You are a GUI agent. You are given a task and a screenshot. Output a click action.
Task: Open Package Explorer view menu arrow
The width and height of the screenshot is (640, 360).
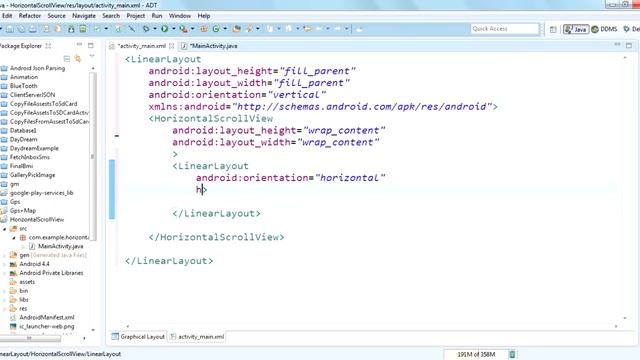pos(92,56)
